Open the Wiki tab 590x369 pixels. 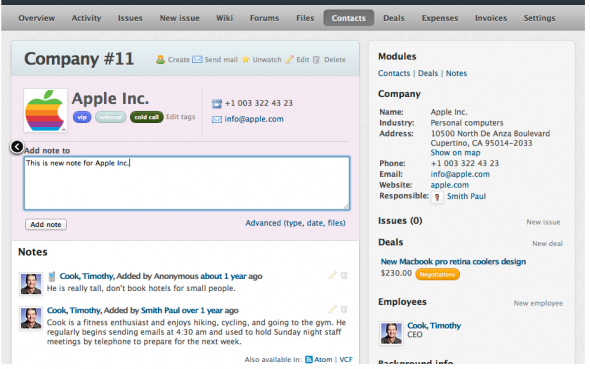tap(224, 18)
